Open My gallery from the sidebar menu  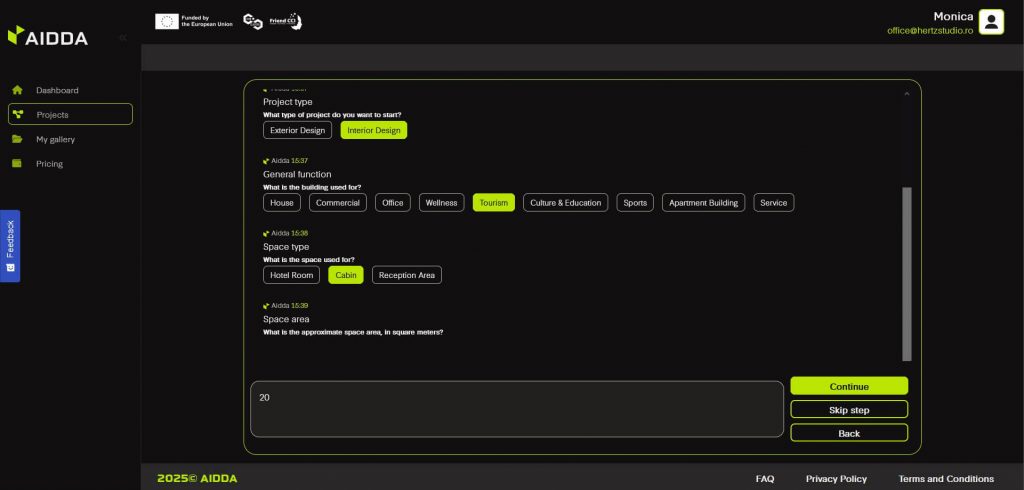click(55, 139)
